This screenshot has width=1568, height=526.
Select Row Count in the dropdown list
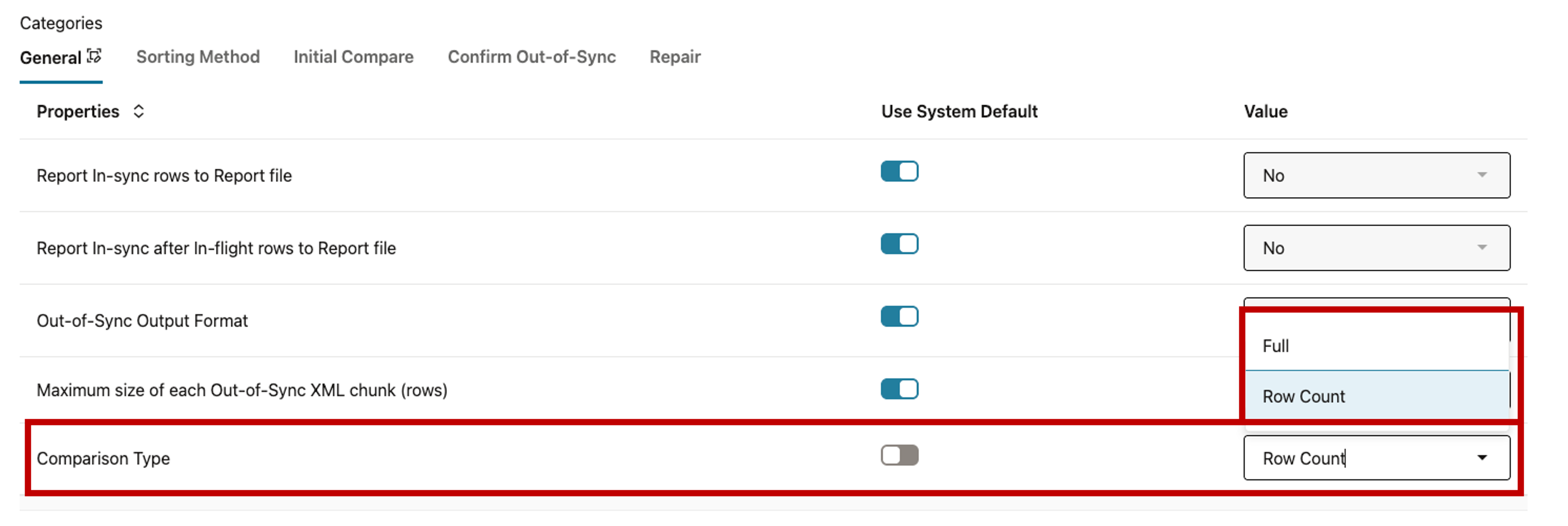click(1303, 396)
